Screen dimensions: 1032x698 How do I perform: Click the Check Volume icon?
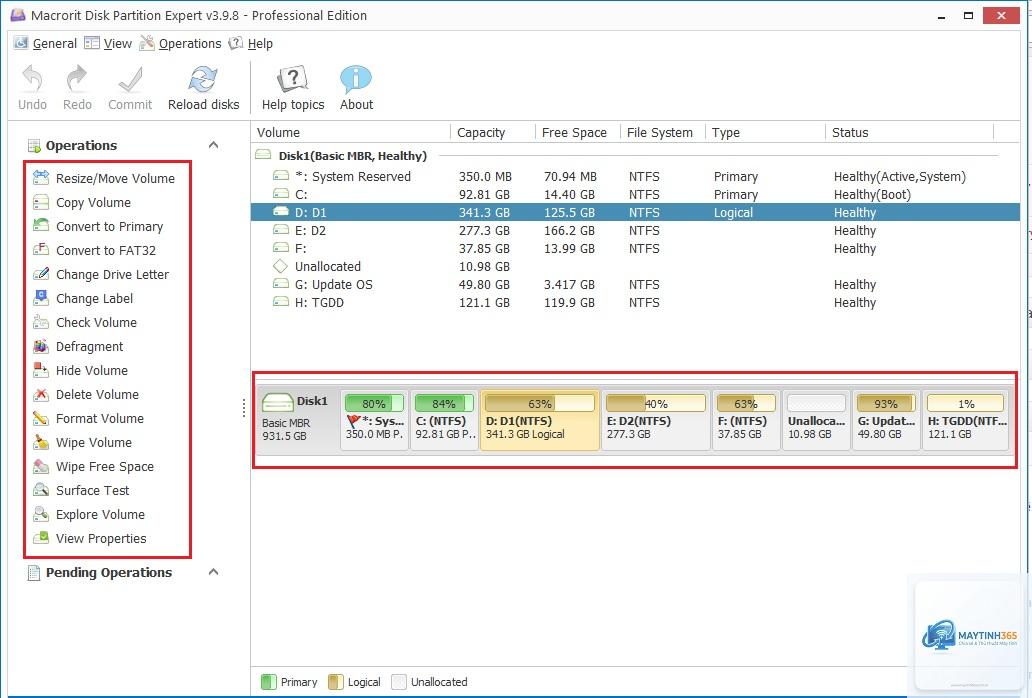(41, 322)
